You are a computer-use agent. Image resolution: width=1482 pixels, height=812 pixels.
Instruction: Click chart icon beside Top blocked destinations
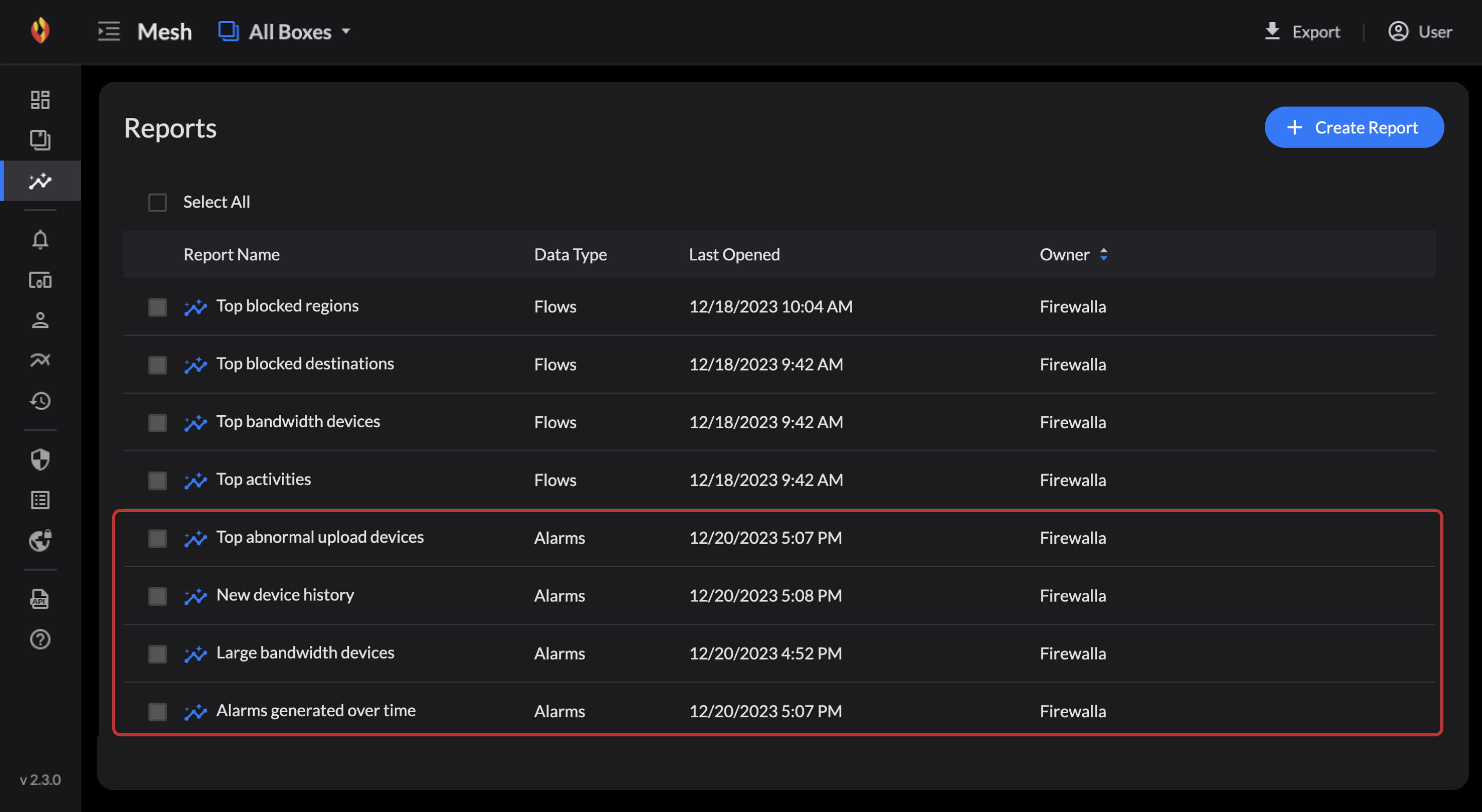click(196, 365)
